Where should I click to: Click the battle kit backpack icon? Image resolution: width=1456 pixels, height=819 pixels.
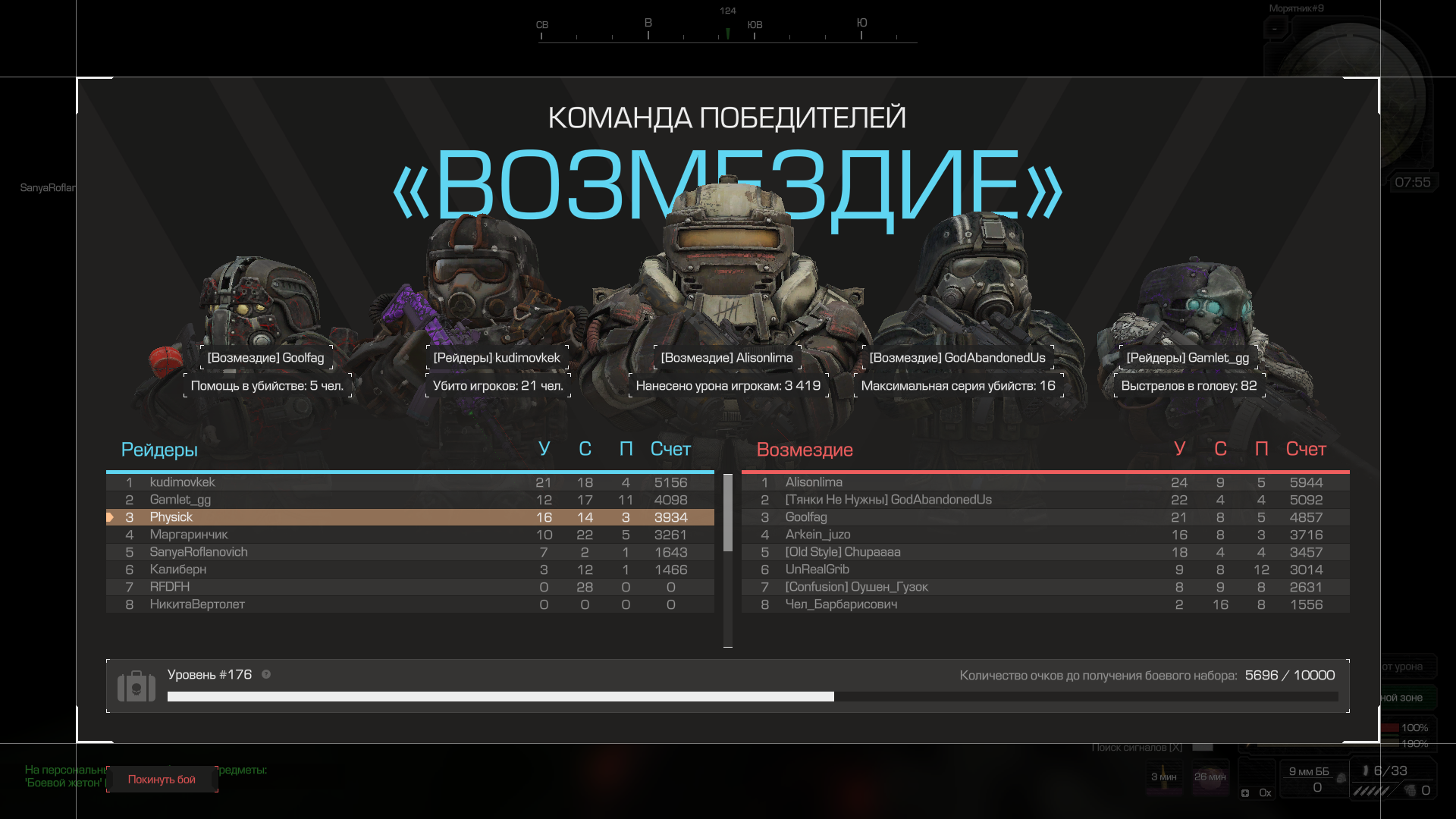136,686
